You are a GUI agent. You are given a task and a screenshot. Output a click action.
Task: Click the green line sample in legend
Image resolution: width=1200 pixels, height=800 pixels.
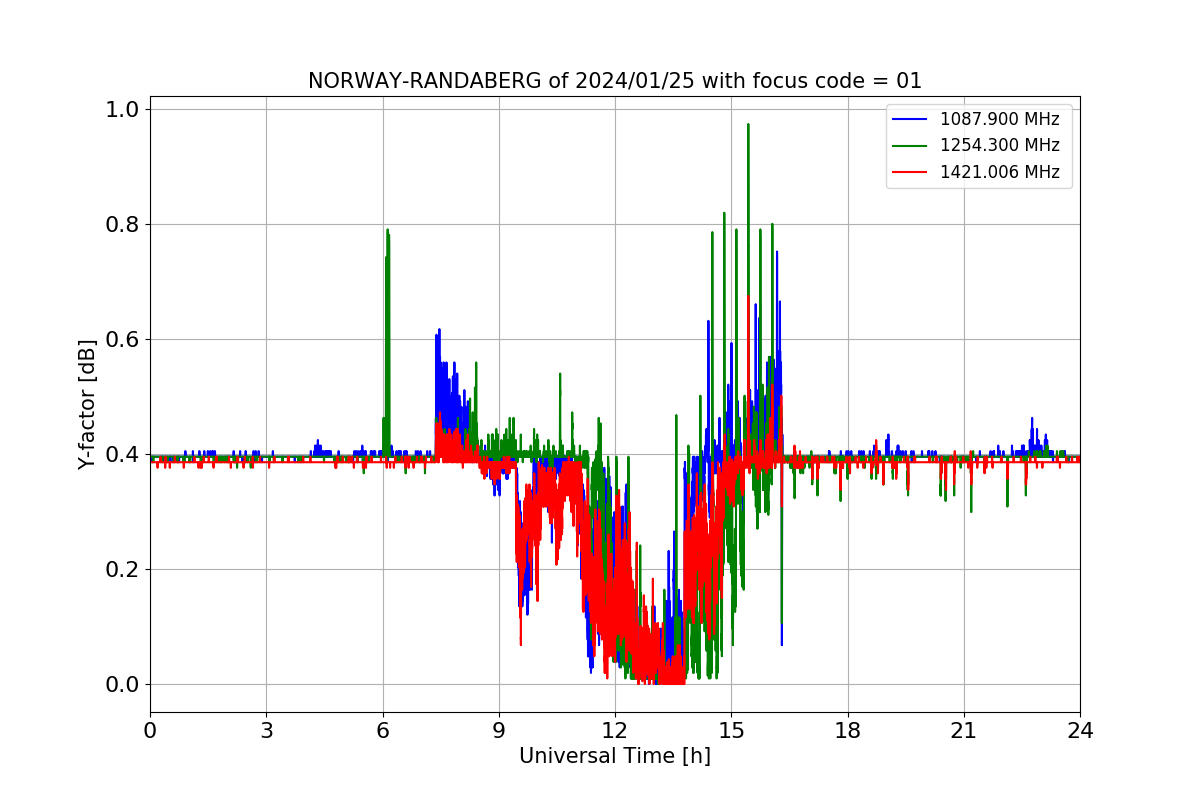coord(909,146)
